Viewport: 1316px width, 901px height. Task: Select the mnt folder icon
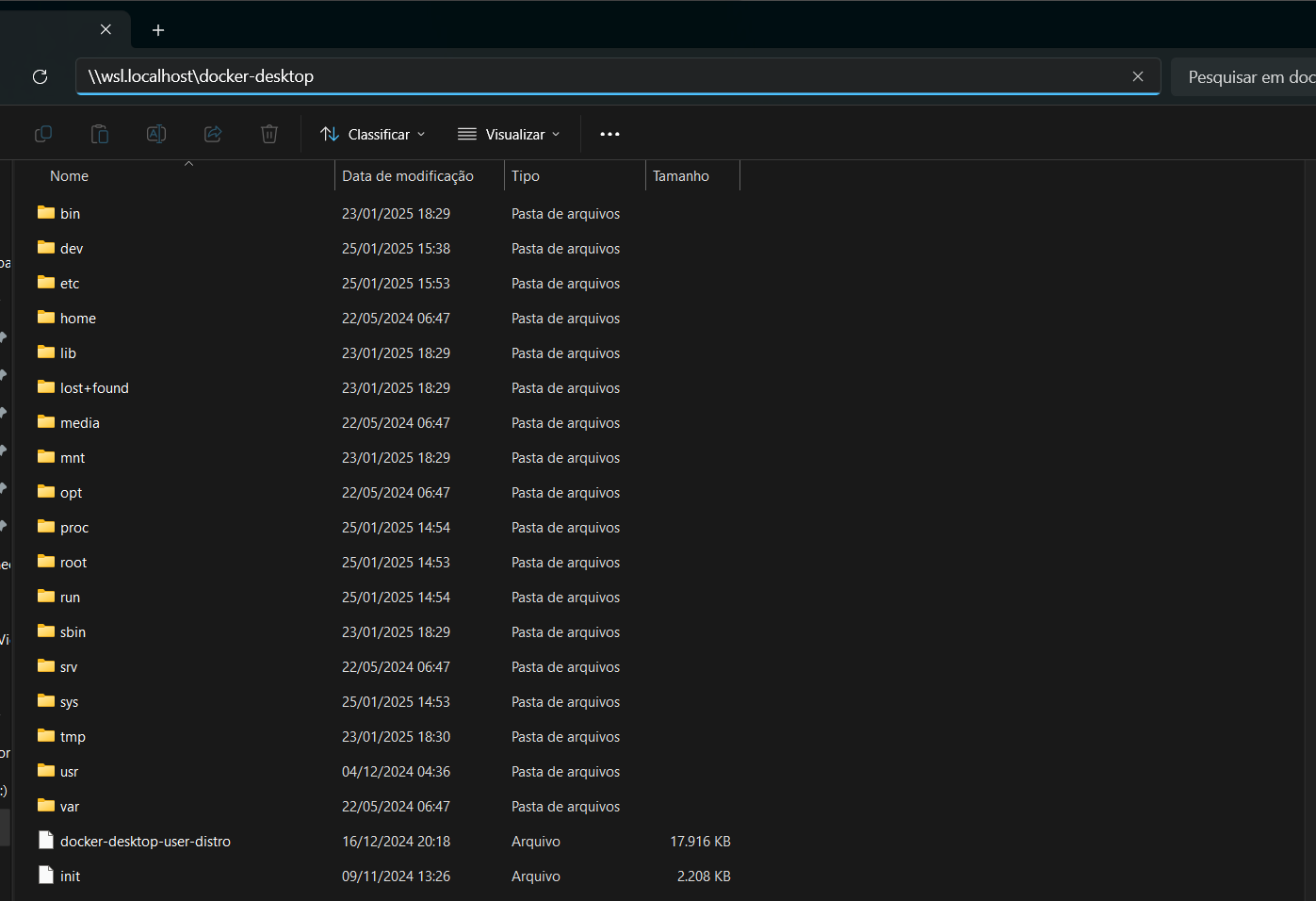click(46, 457)
